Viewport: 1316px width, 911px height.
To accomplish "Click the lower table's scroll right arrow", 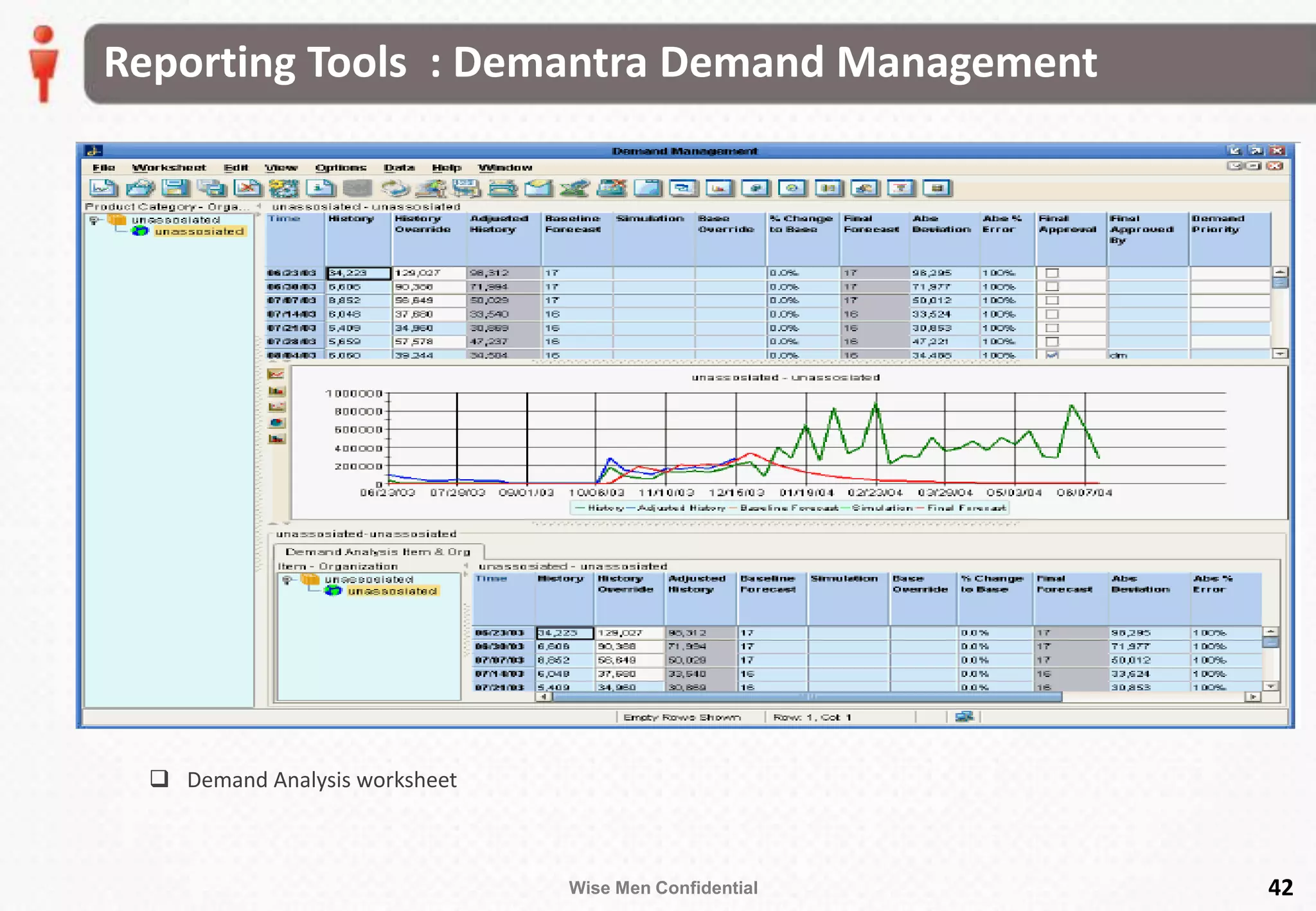I will (1252, 696).
